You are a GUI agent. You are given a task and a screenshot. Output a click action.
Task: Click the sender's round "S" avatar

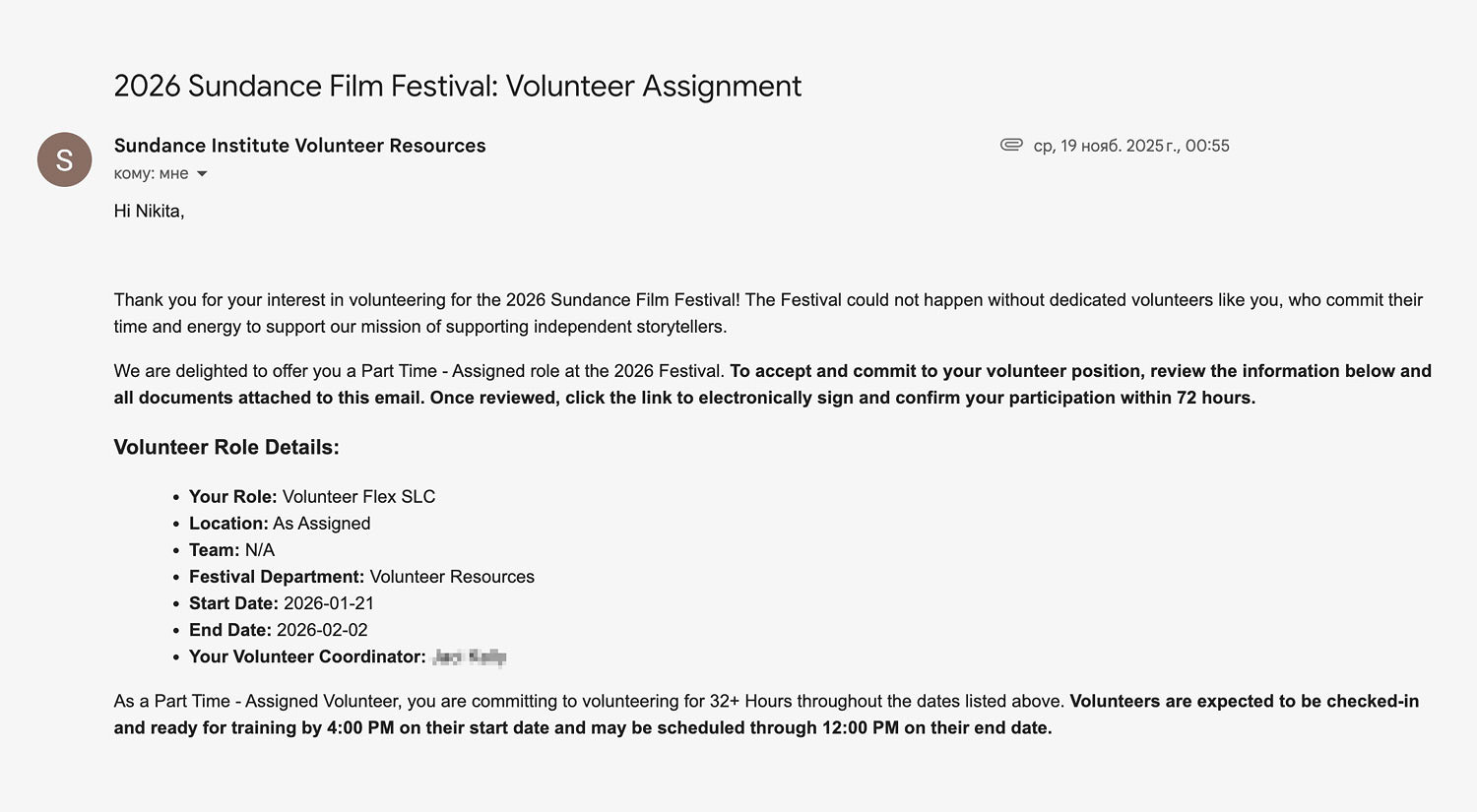point(64,159)
